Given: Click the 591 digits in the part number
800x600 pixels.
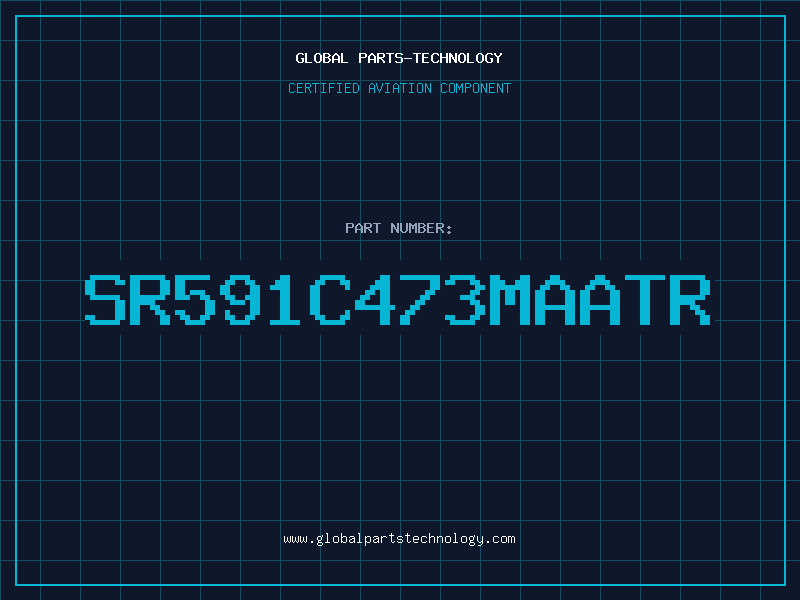Looking at the screenshot, I should [x=240, y=300].
